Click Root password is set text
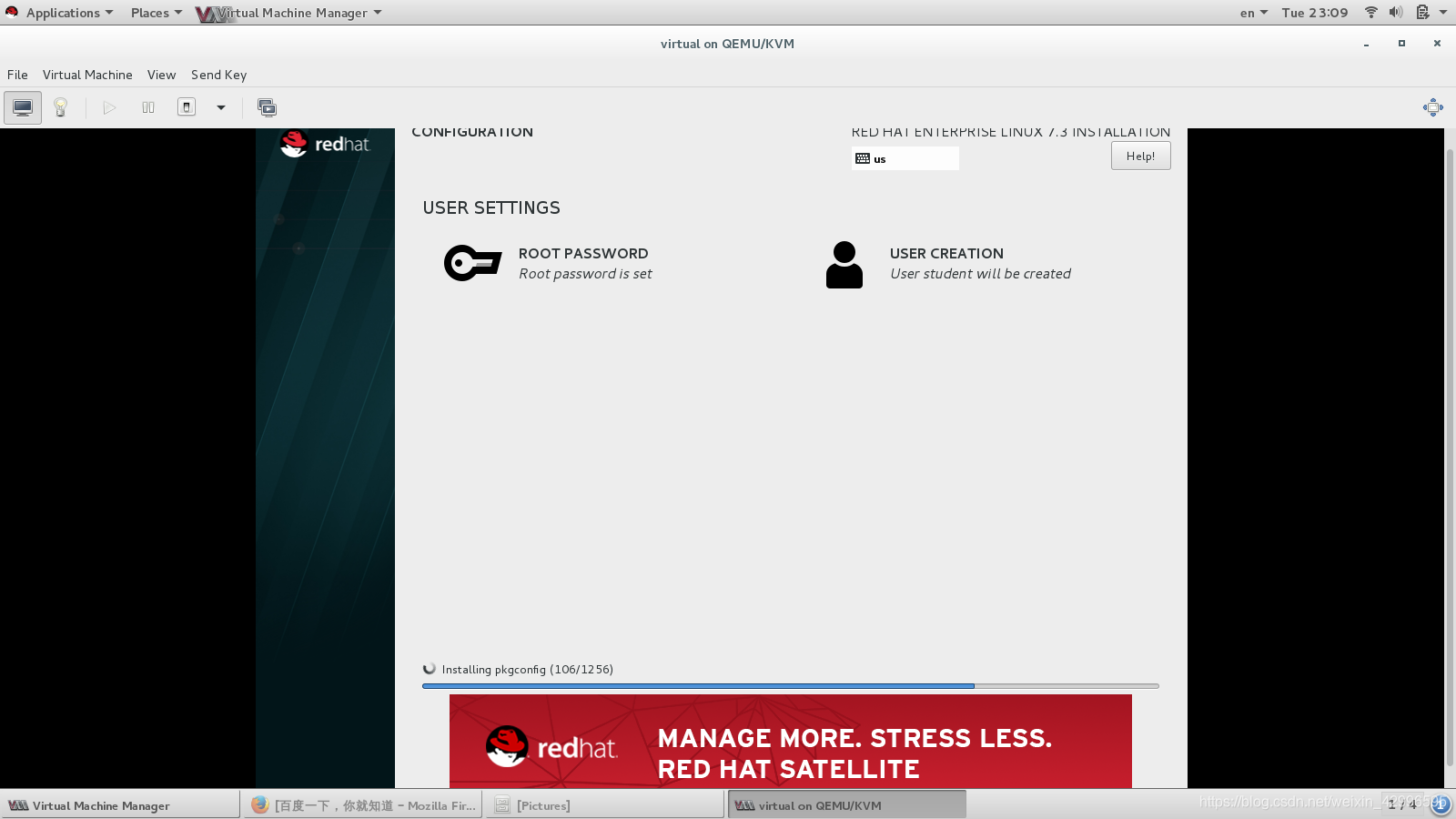The width and height of the screenshot is (1456, 819). click(585, 274)
